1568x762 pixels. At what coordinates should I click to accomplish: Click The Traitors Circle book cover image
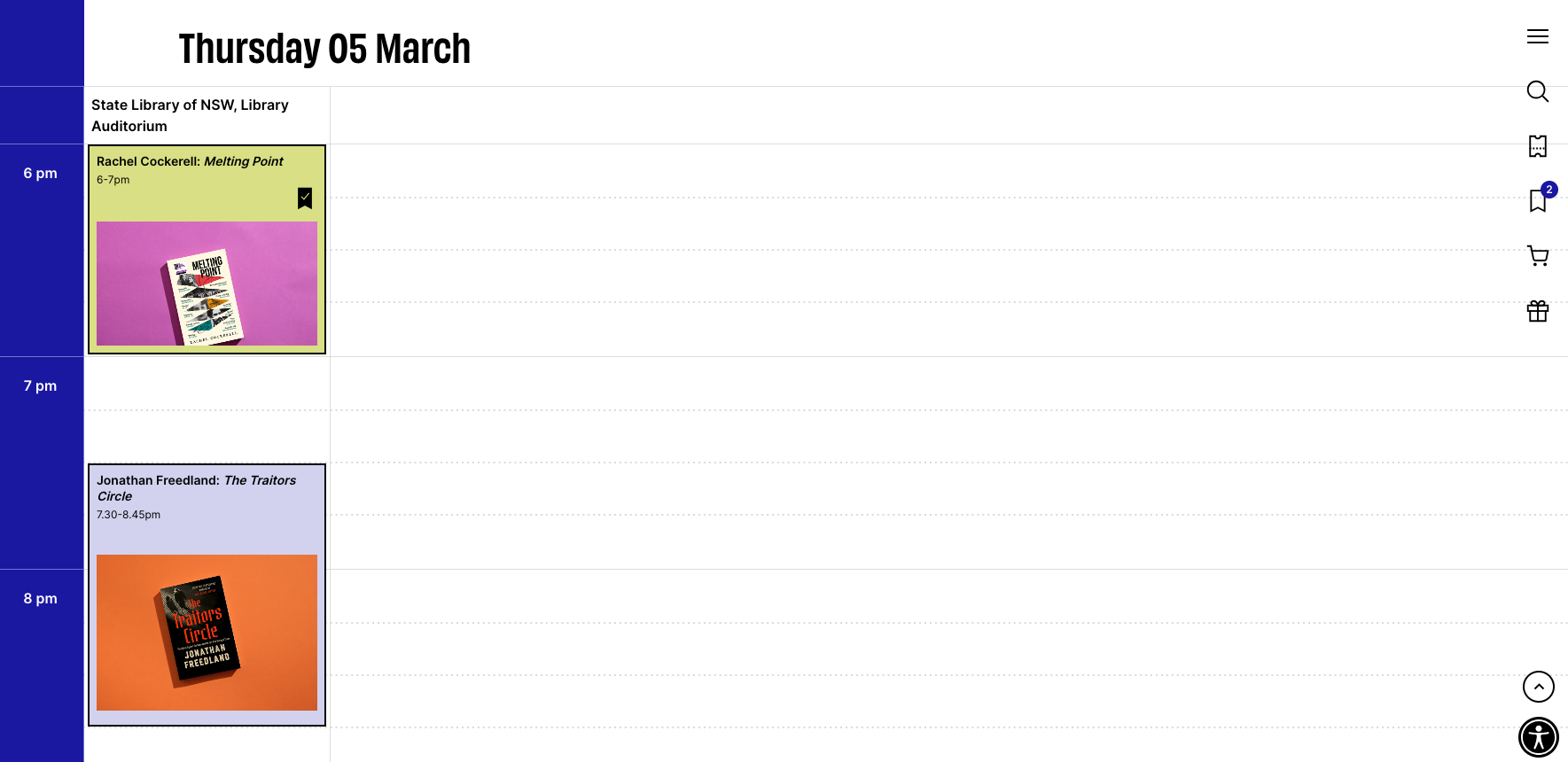click(x=207, y=632)
